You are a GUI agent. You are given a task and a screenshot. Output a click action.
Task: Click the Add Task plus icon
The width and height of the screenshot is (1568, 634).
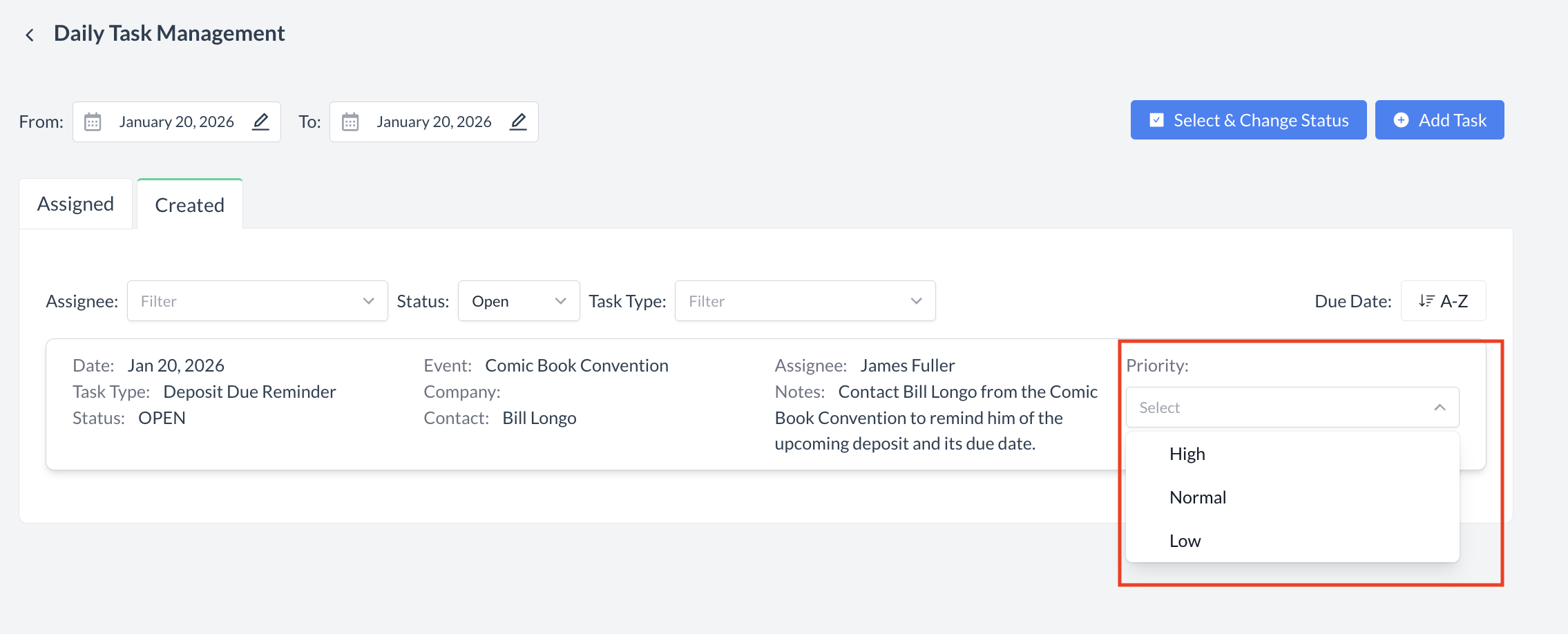(1401, 120)
